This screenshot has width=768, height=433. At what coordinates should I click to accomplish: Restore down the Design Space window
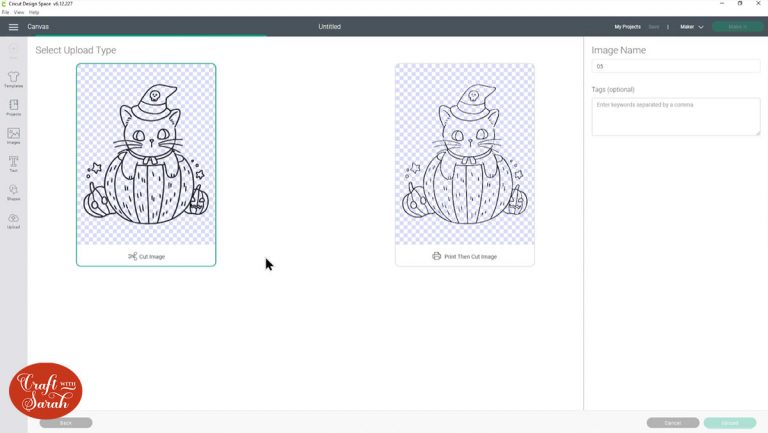pos(740,3)
